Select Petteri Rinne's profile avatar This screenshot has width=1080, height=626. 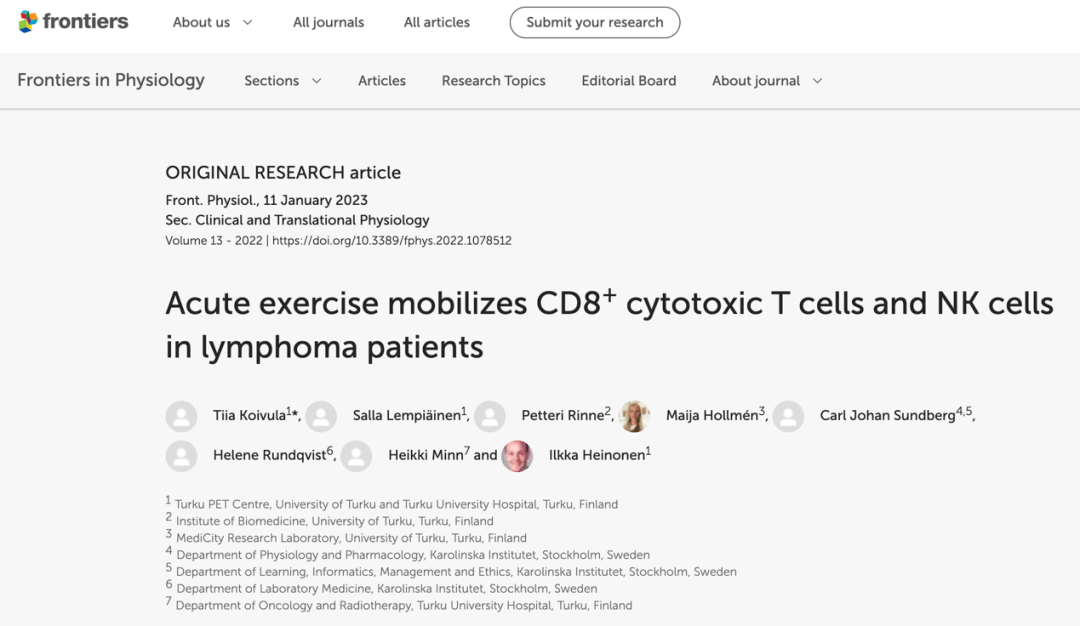490,417
